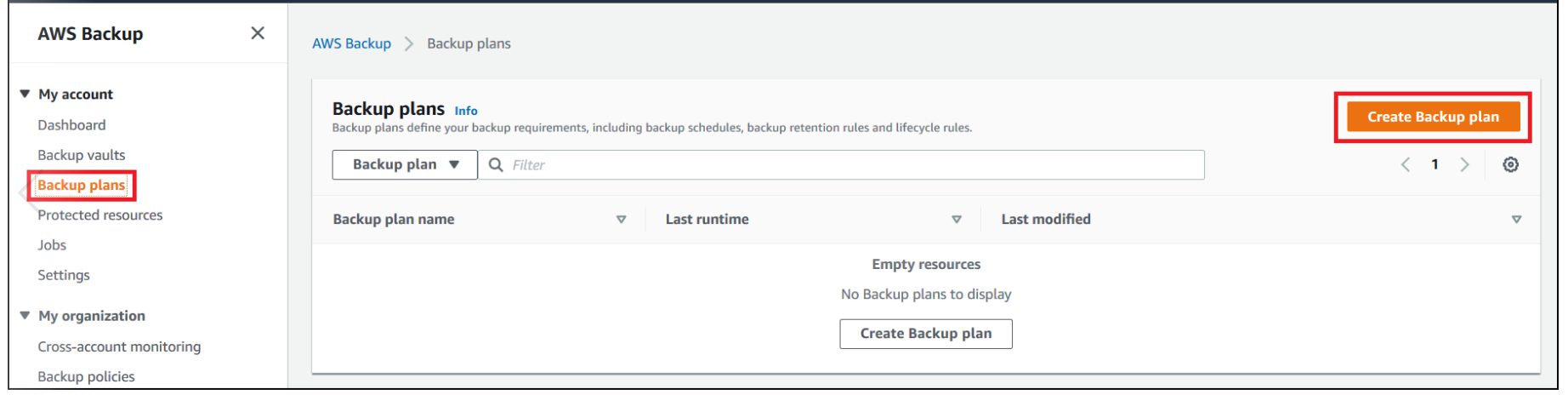Open table preferences gear icon
1568x395 pixels.
(x=1510, y=165)
